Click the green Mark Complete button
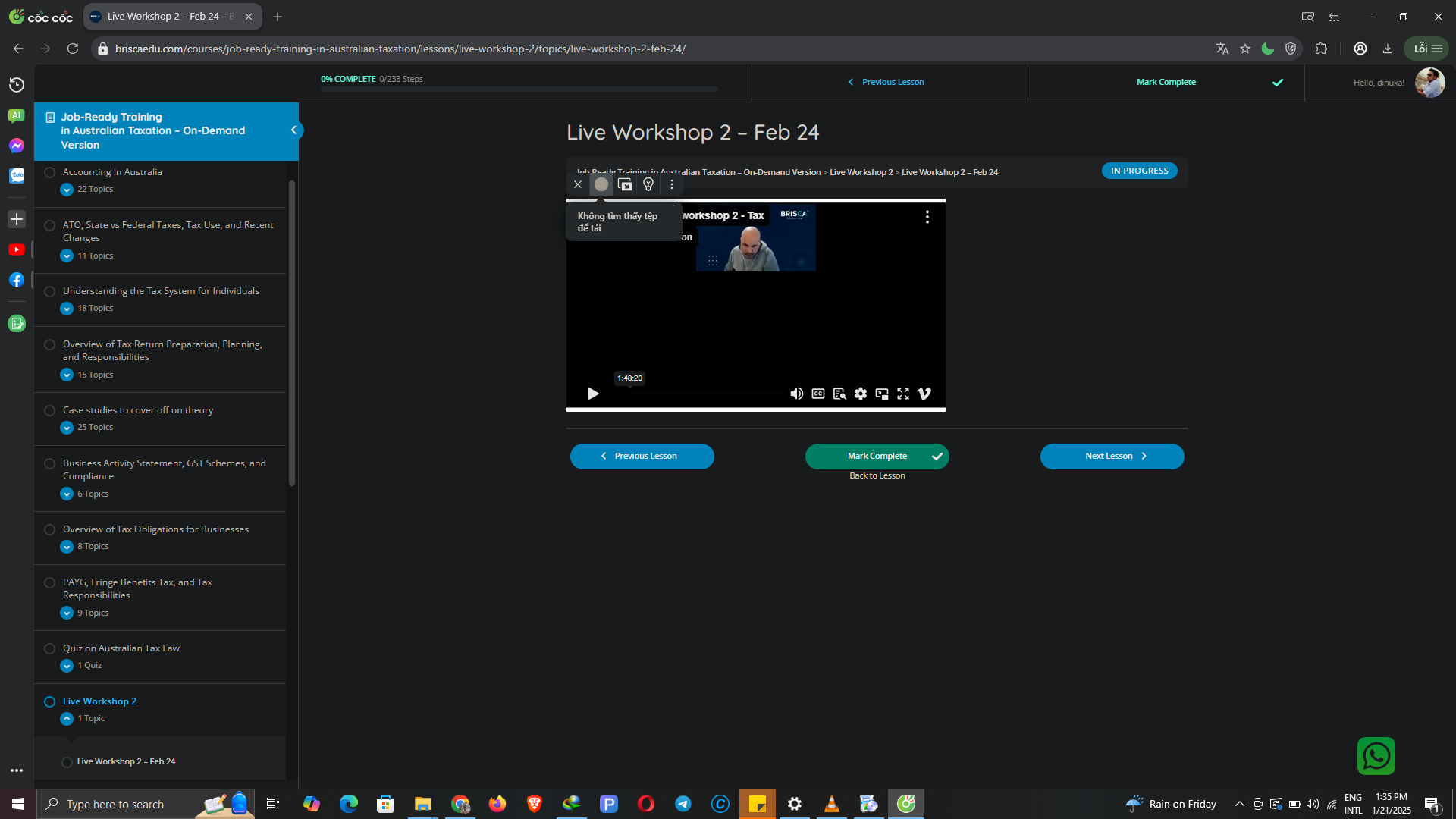The height and width of the screenshot is (819, 1456). pos(877,457)
